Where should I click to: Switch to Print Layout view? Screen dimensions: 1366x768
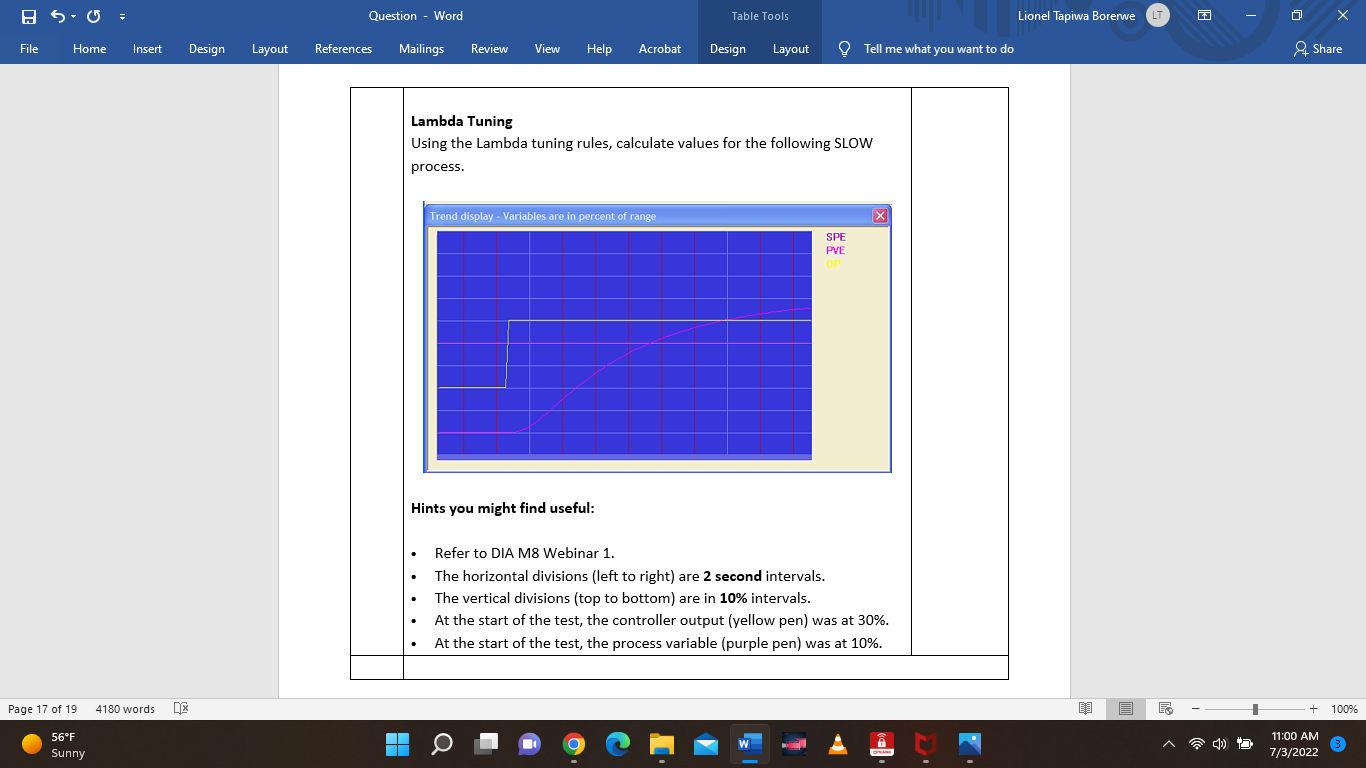(1126, 709)
